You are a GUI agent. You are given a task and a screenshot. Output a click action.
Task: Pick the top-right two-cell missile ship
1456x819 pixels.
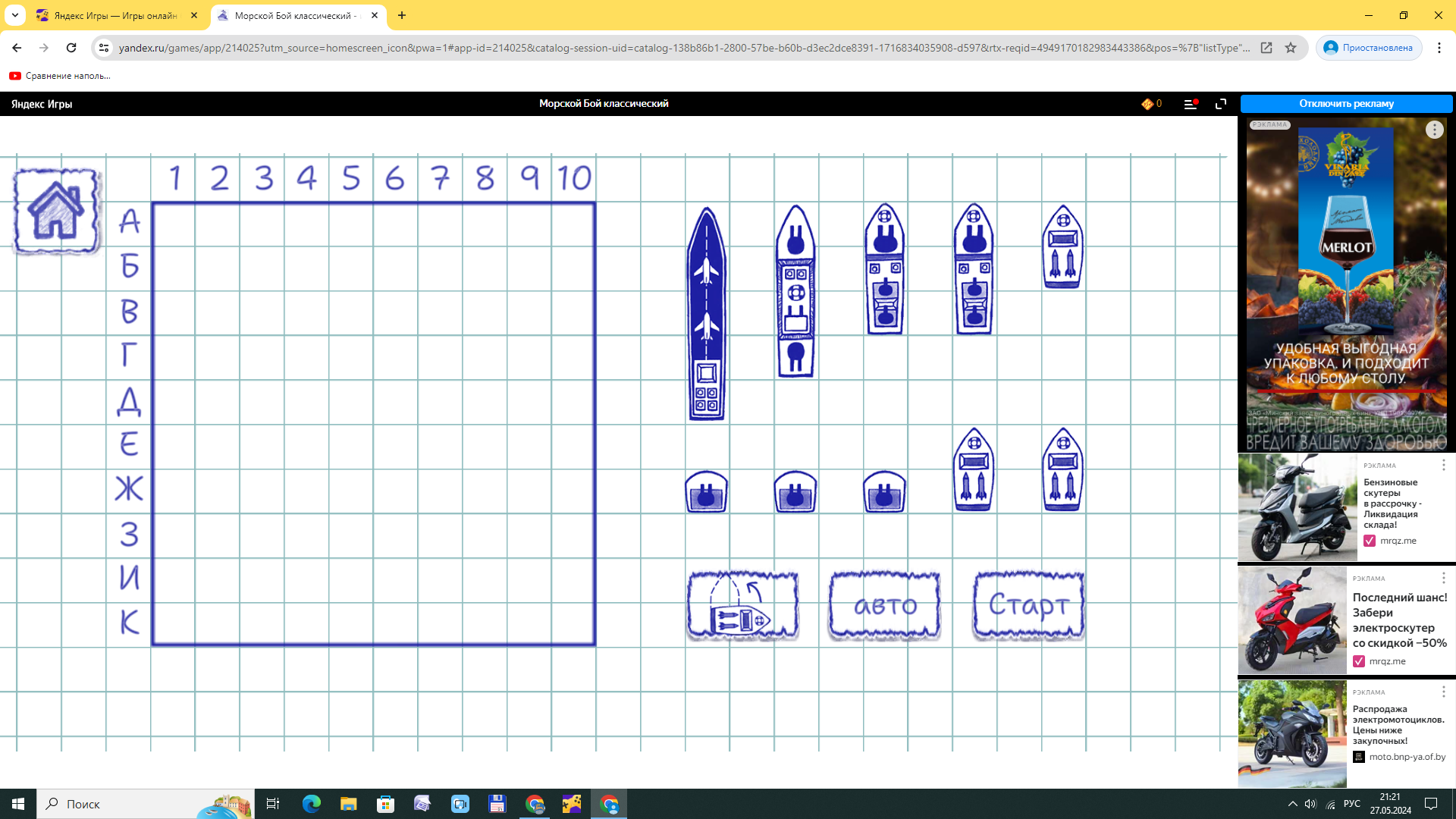pyautogui.click(x=1062, y=247)
